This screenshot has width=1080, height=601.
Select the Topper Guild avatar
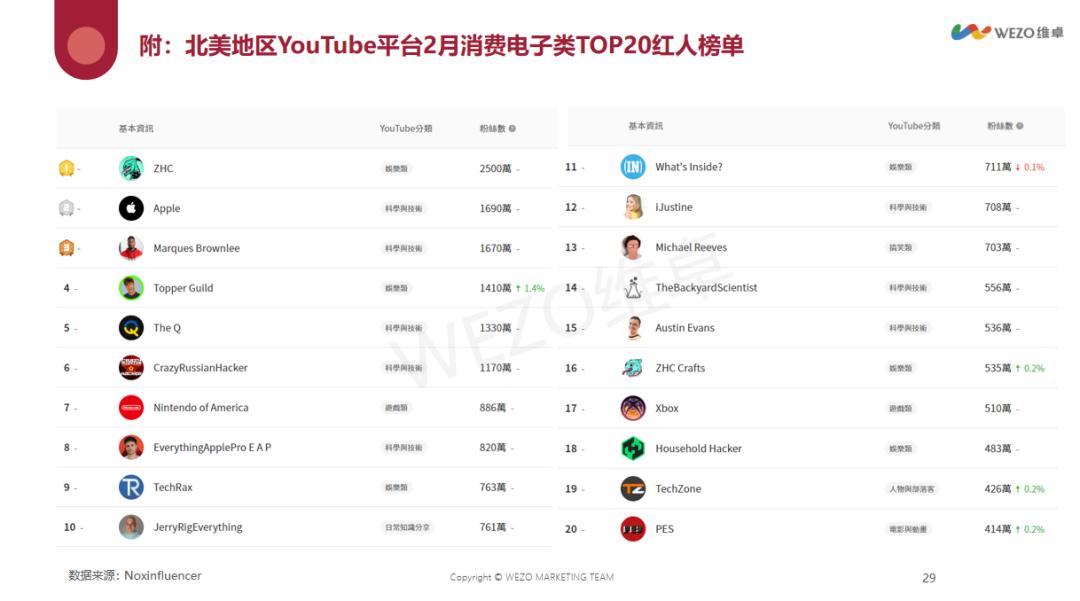129,287
